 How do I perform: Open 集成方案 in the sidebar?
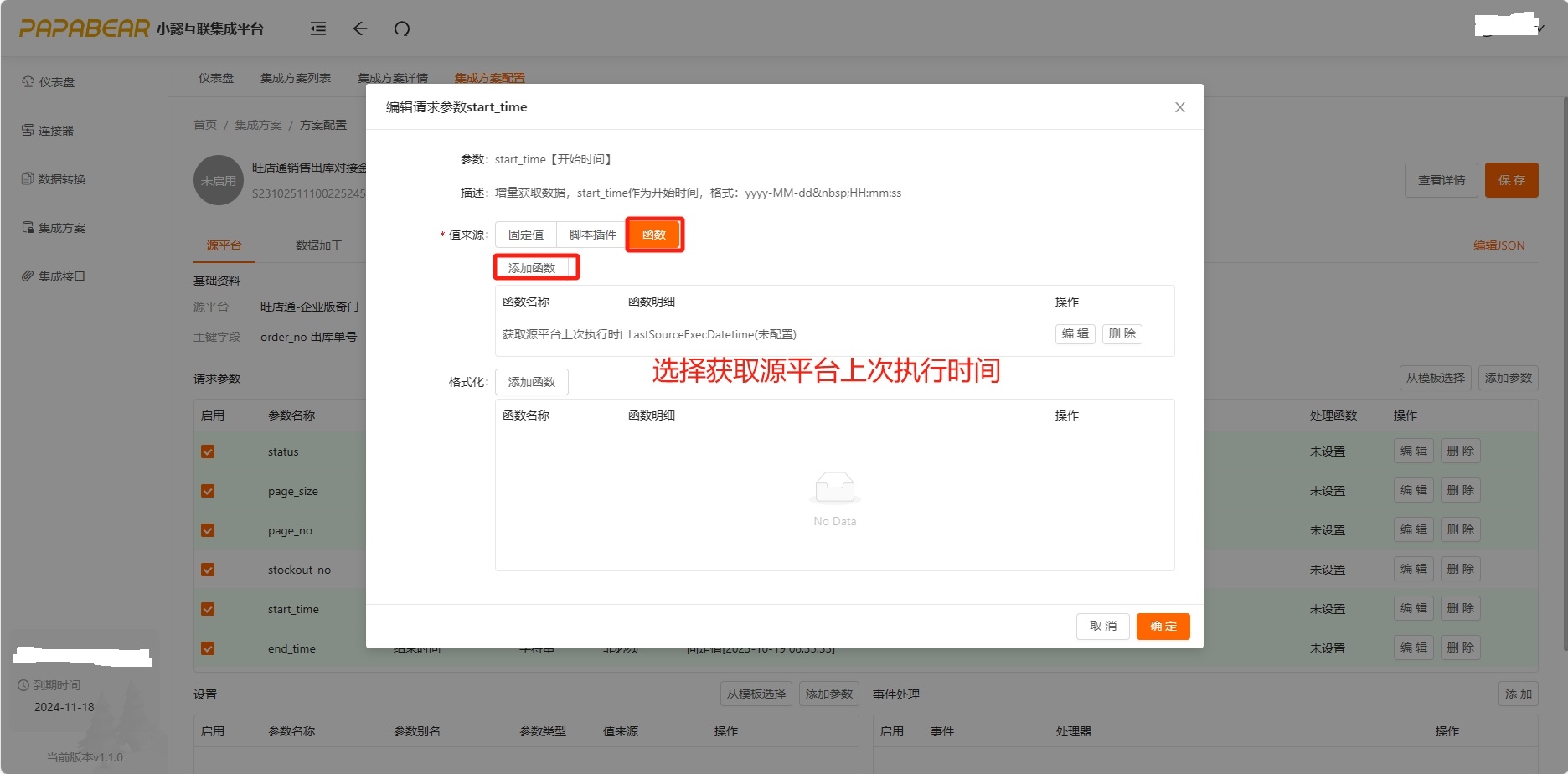(61, 228)
